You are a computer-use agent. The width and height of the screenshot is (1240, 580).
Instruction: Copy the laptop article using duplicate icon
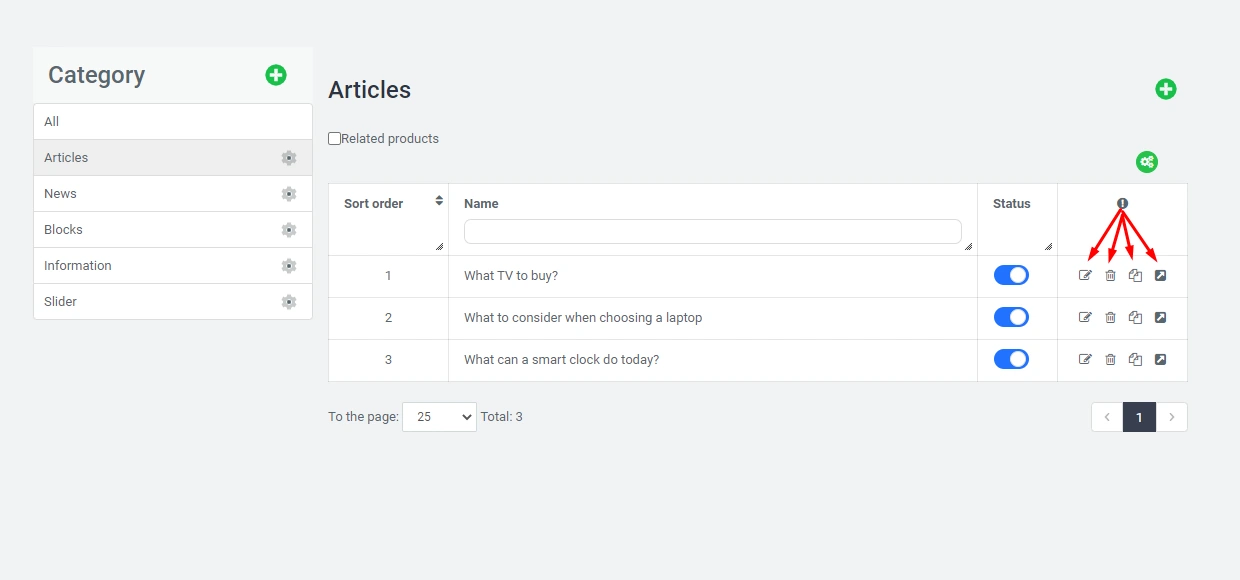(x=1135, y=318)
